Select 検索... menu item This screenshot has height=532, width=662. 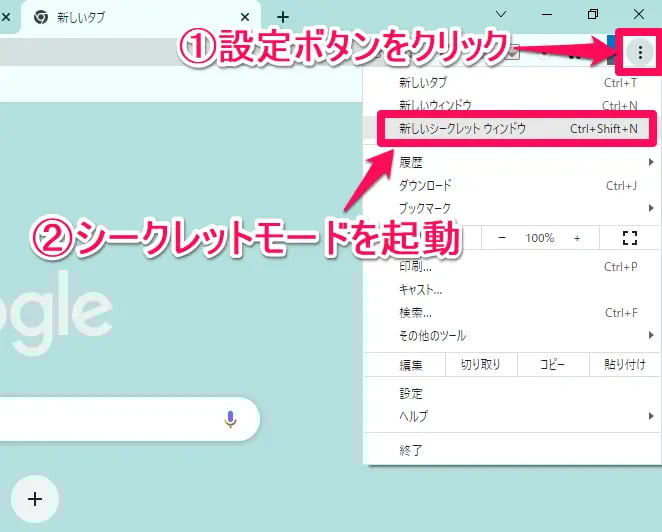(513, 312)
